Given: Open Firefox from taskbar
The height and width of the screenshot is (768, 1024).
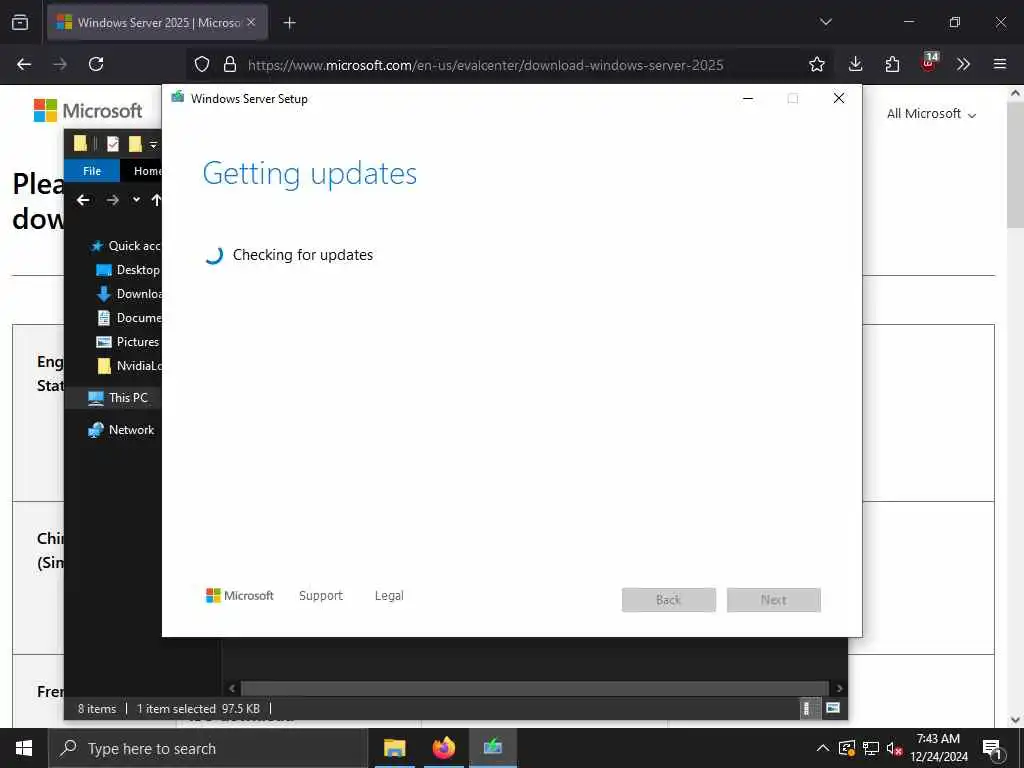Looking at the screenshot, I should 444,748.
